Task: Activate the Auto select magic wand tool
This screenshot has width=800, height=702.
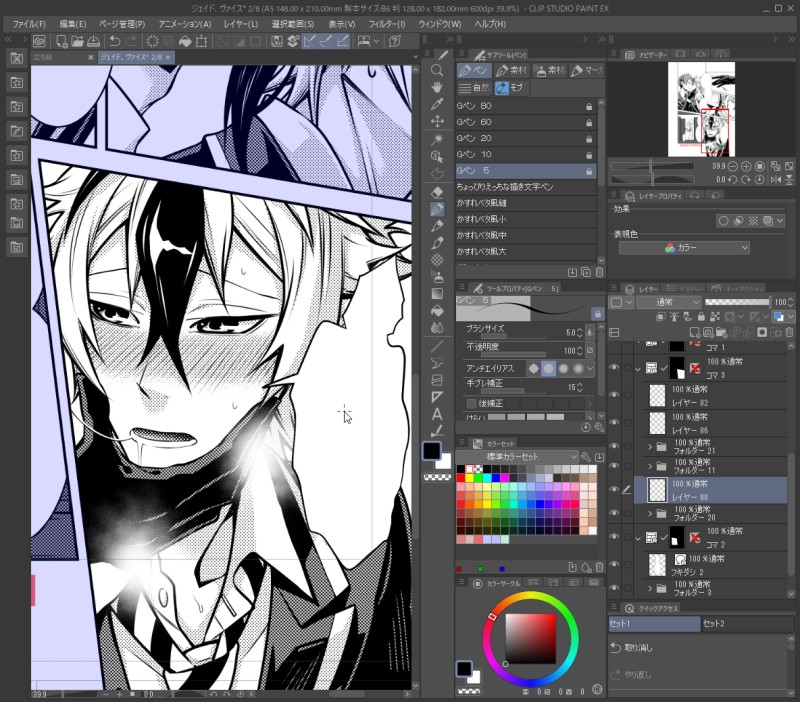Action: click(x=437, y=139)
